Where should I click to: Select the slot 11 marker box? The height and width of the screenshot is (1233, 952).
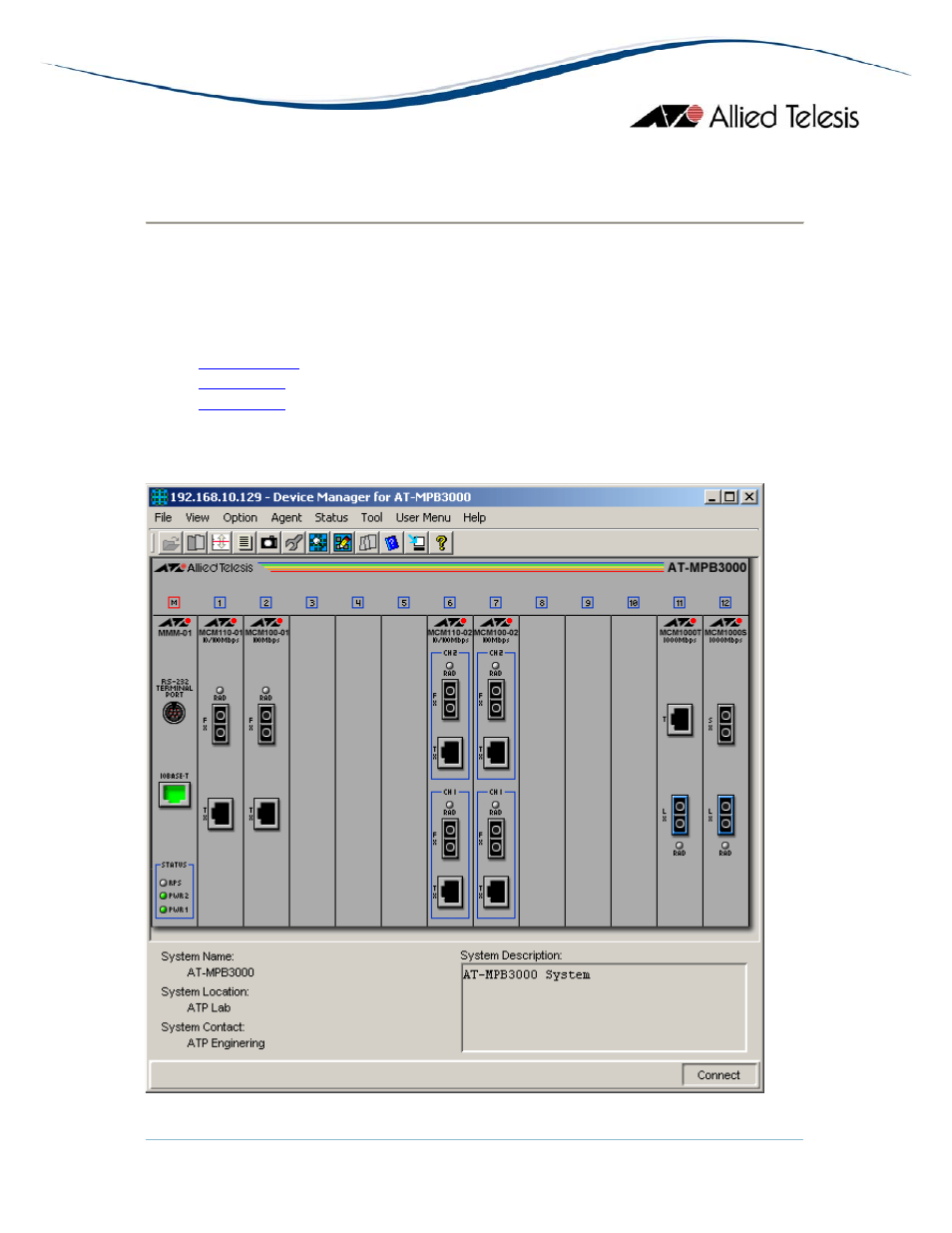coord(679,603)
